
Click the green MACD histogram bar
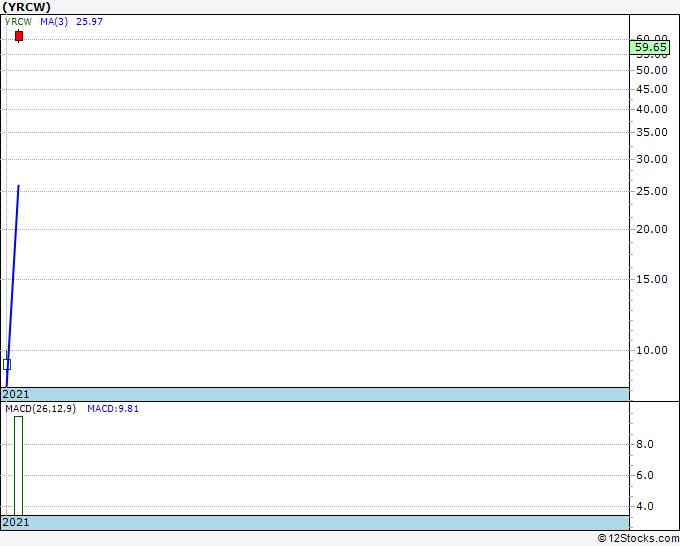(18, 466)
